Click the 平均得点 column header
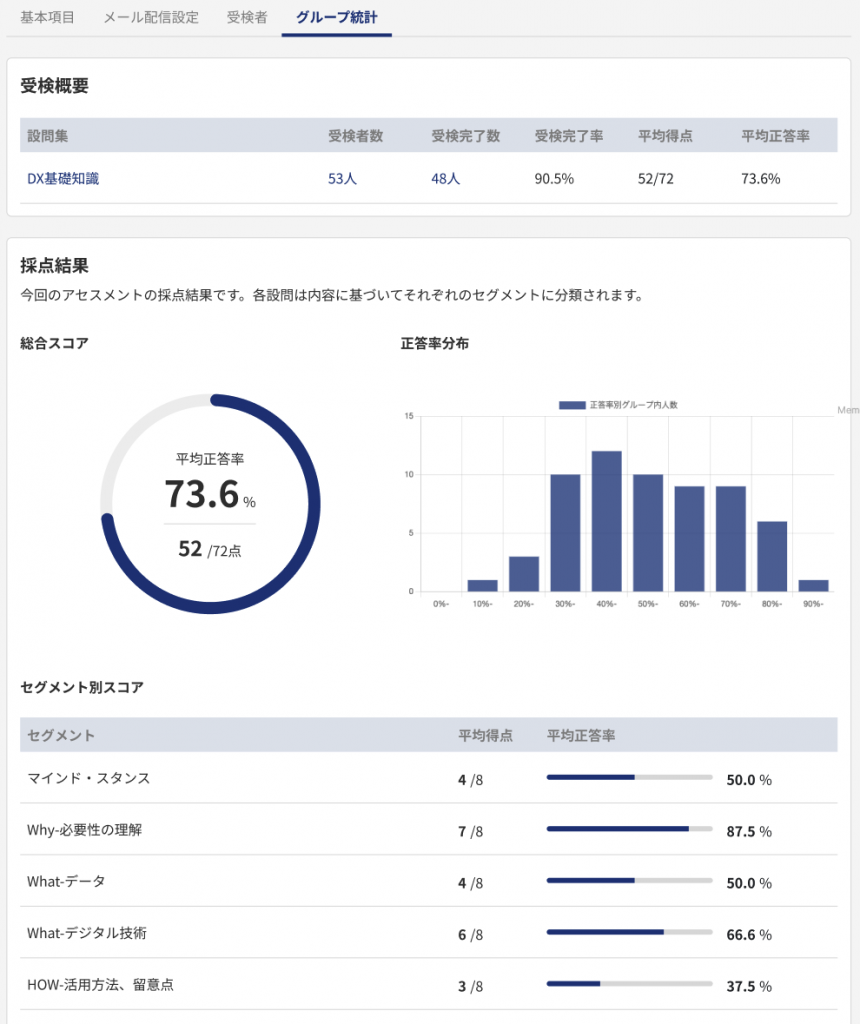Image resolution: width=860 pixels, height=1024 pixels. [x=485, y=736]
